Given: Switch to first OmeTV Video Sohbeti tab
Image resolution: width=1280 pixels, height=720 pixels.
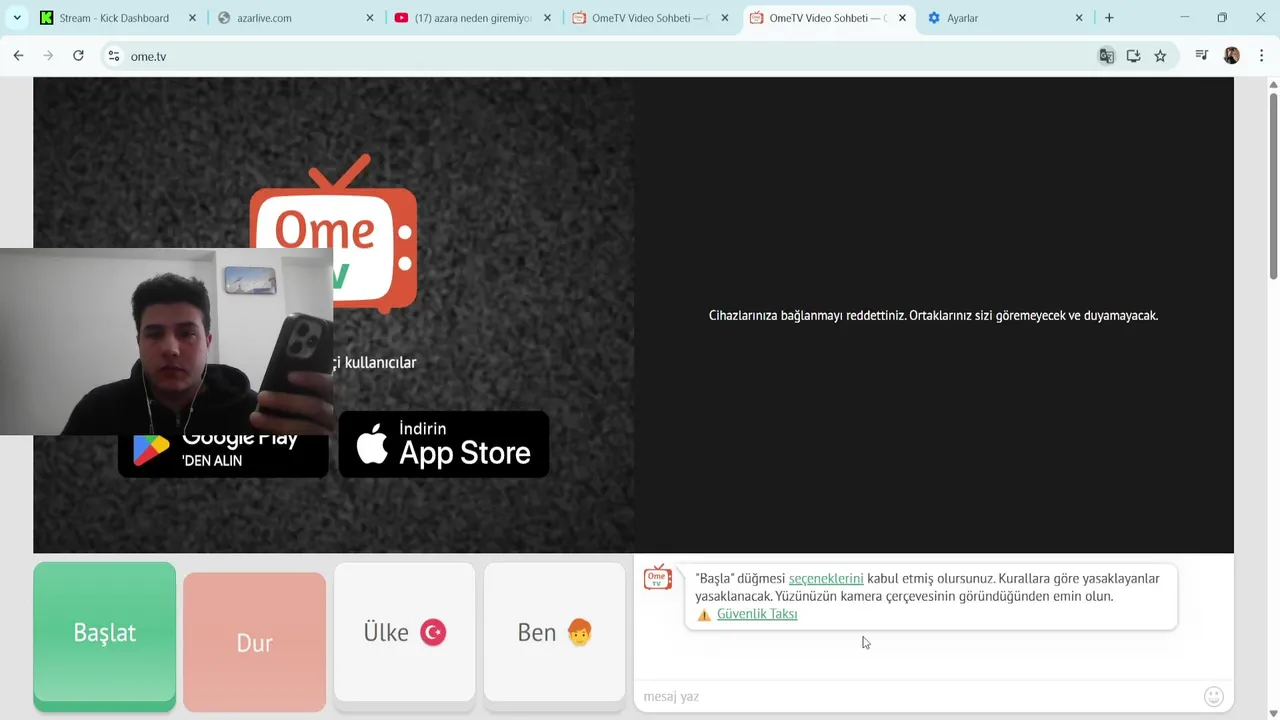Looking at the screenshot, I should point(650,18).
